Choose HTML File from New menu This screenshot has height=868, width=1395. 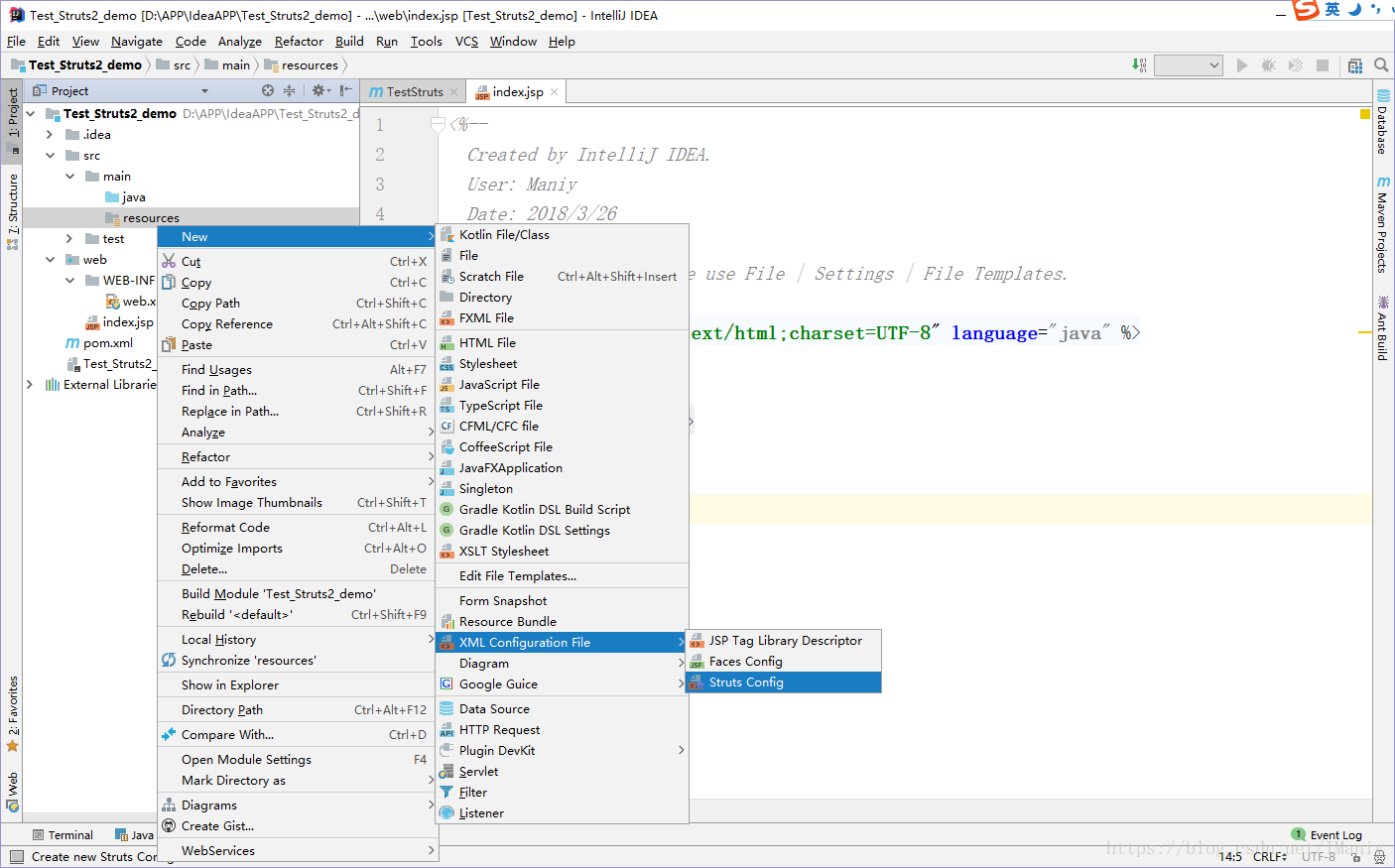pyautogui.click(x=562, y=343)
